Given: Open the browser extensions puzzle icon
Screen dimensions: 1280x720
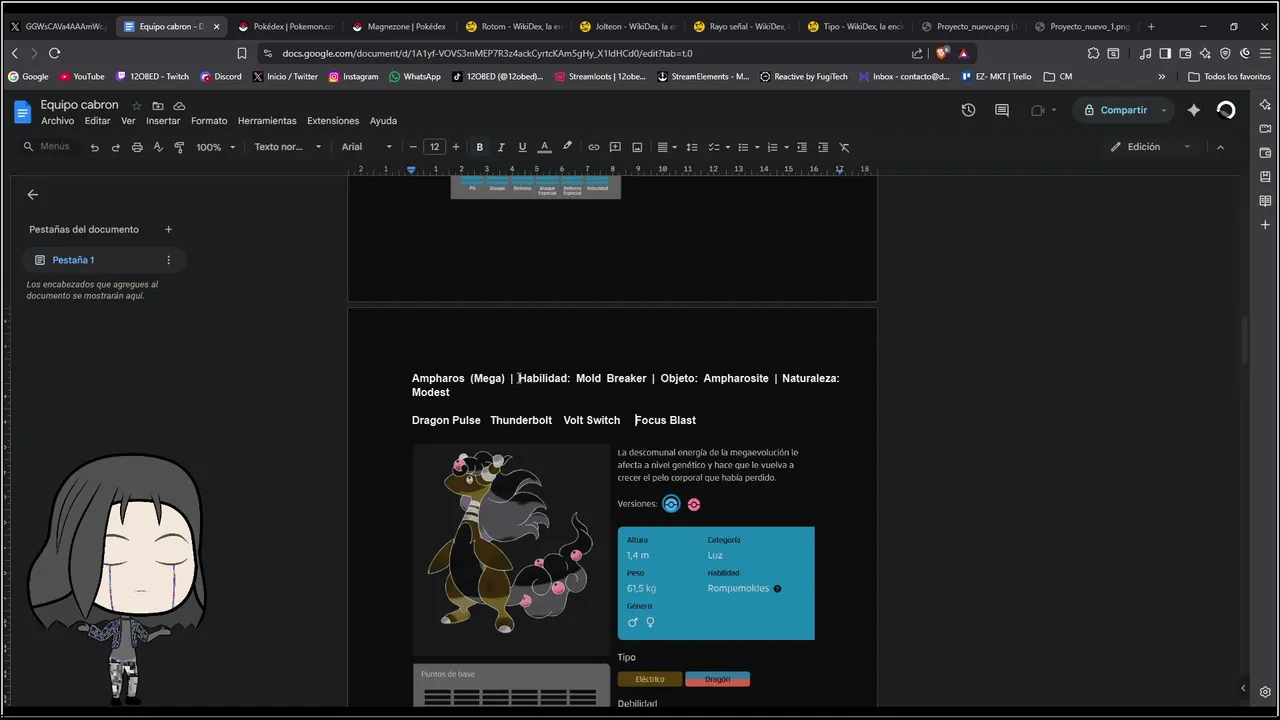Looking at the screenshot, I should [x=1093, y=53].
